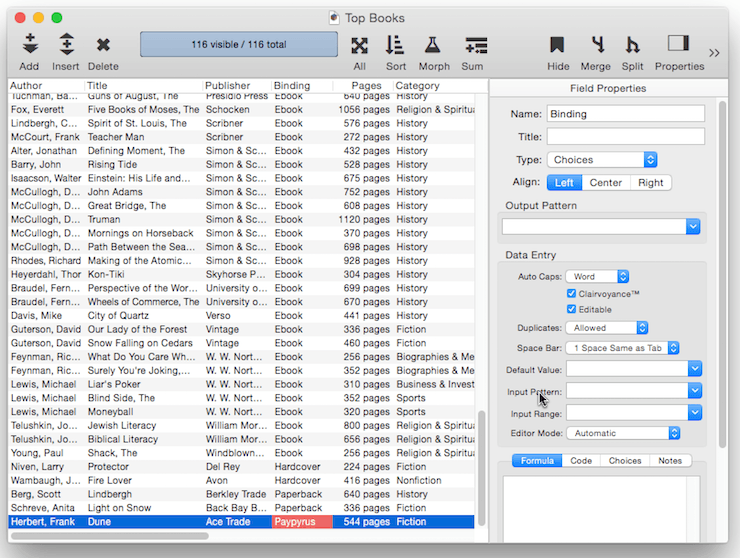
Task: Click the 1120 pages cell in Truman row
Action: point(364,220)
